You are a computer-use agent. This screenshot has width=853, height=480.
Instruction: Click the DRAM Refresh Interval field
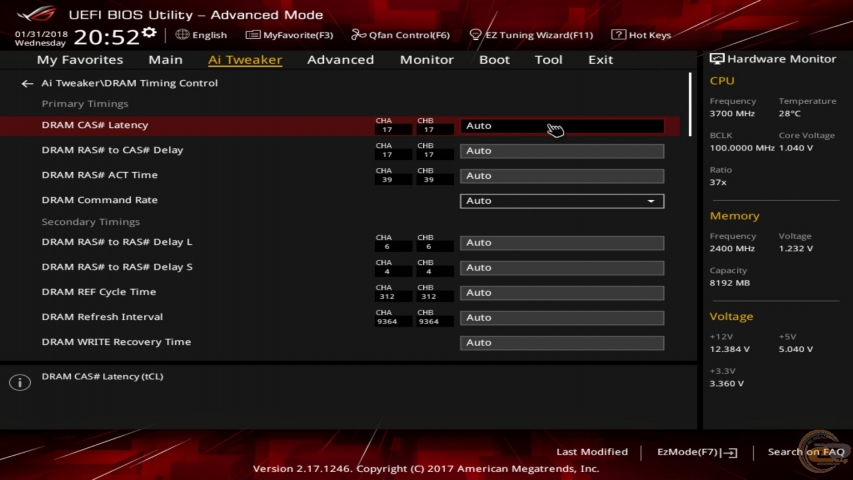click(562, 318)
